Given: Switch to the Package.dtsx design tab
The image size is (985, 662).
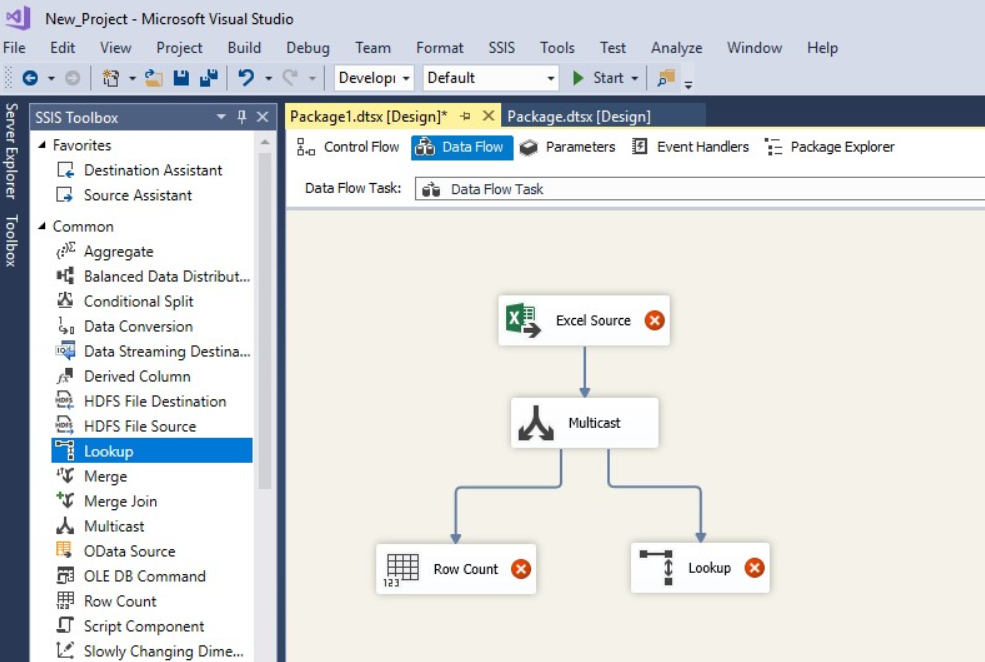Looking at the screenshot, I should [x=578, y=117].
